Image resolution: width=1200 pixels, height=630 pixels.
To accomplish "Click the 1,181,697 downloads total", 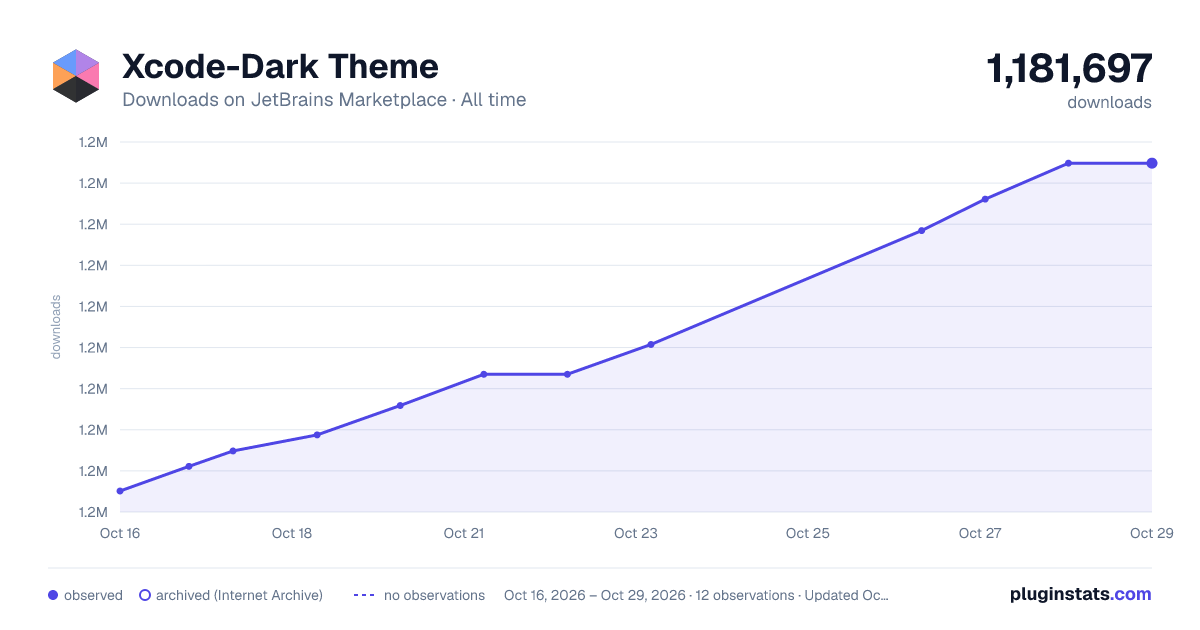I will 1069,68.
